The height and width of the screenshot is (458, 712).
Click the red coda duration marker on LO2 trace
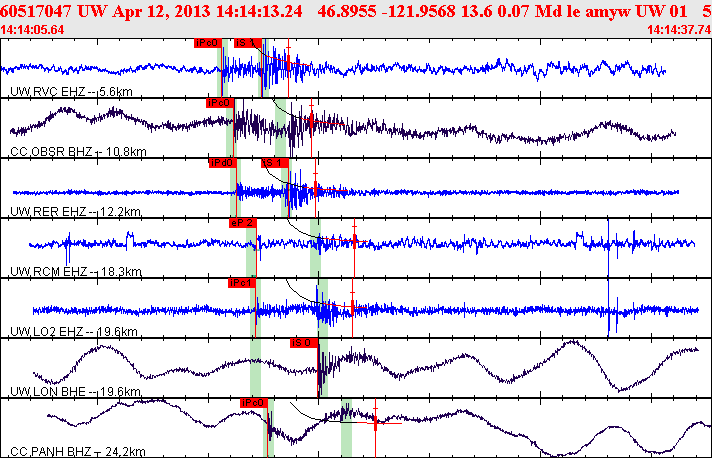click(352, 308)
